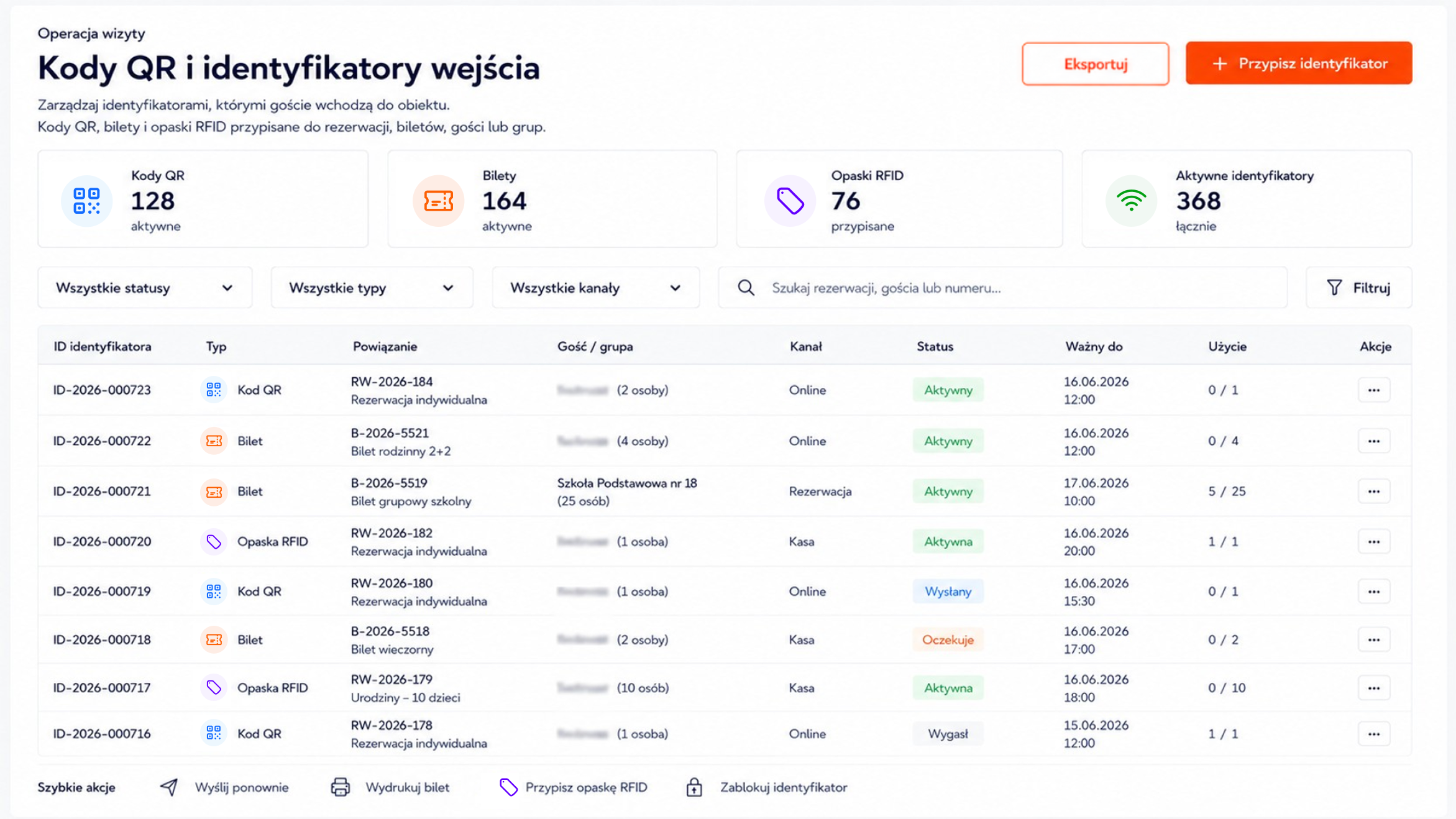Click the Wysłany status badge

tap(948, 592)
